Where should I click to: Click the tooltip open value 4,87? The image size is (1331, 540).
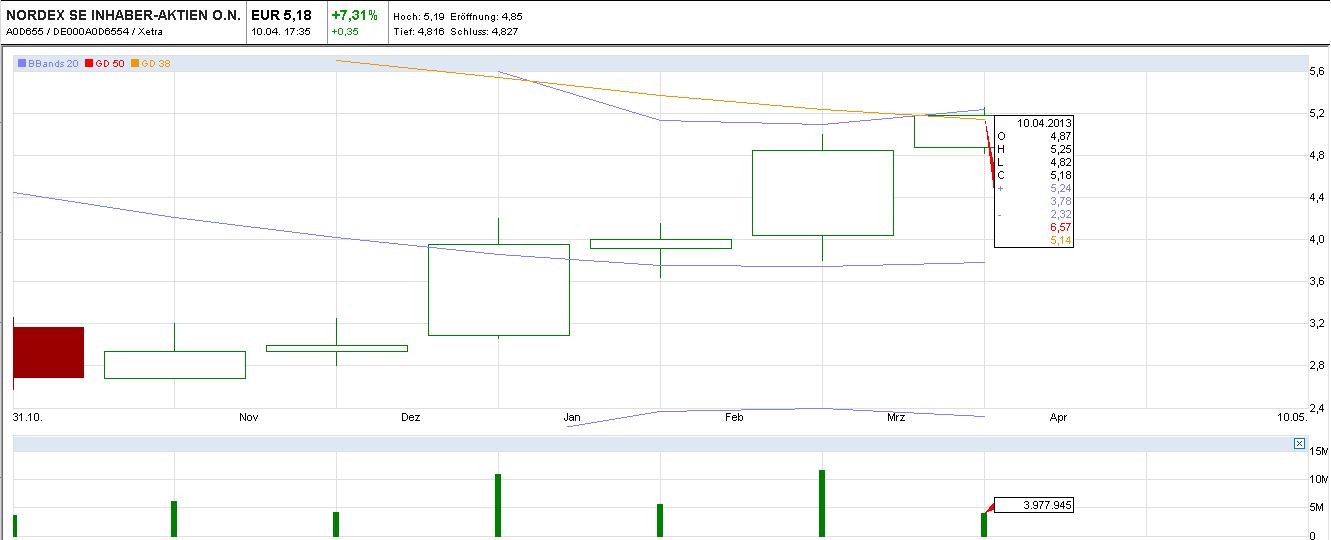1061,136
